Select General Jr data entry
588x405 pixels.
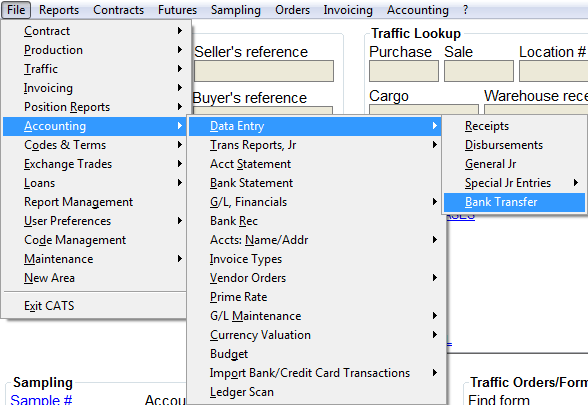514,164
